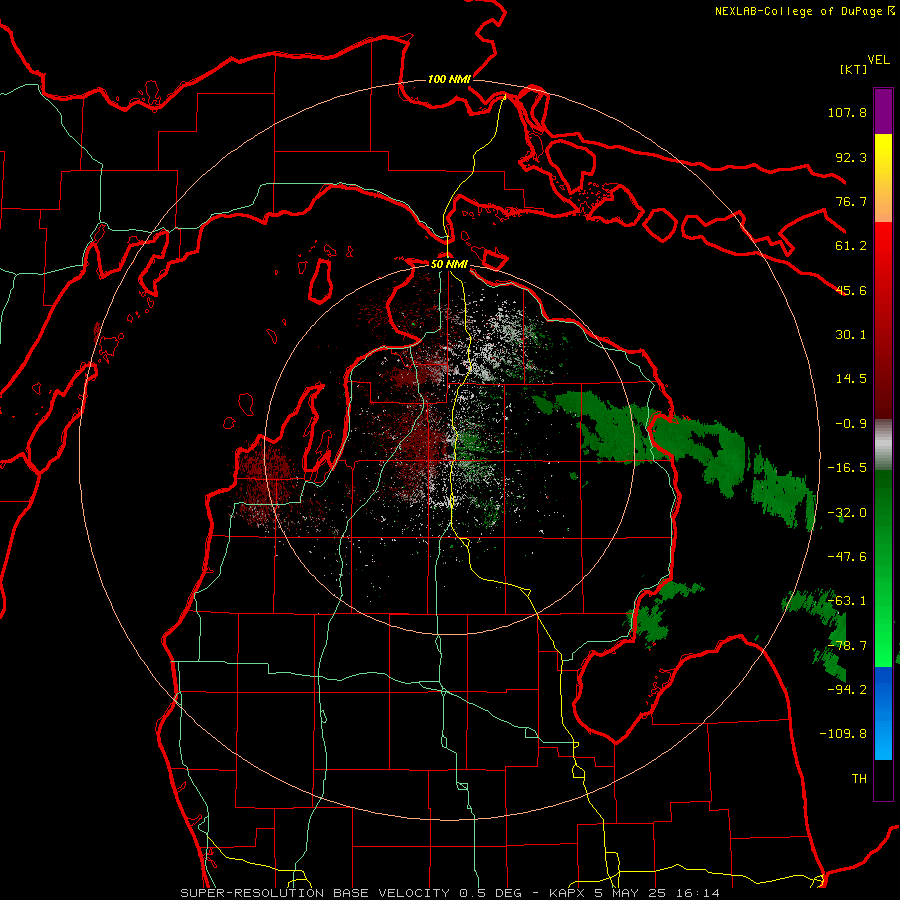Click the [KT] units label

tap(854, 69)
